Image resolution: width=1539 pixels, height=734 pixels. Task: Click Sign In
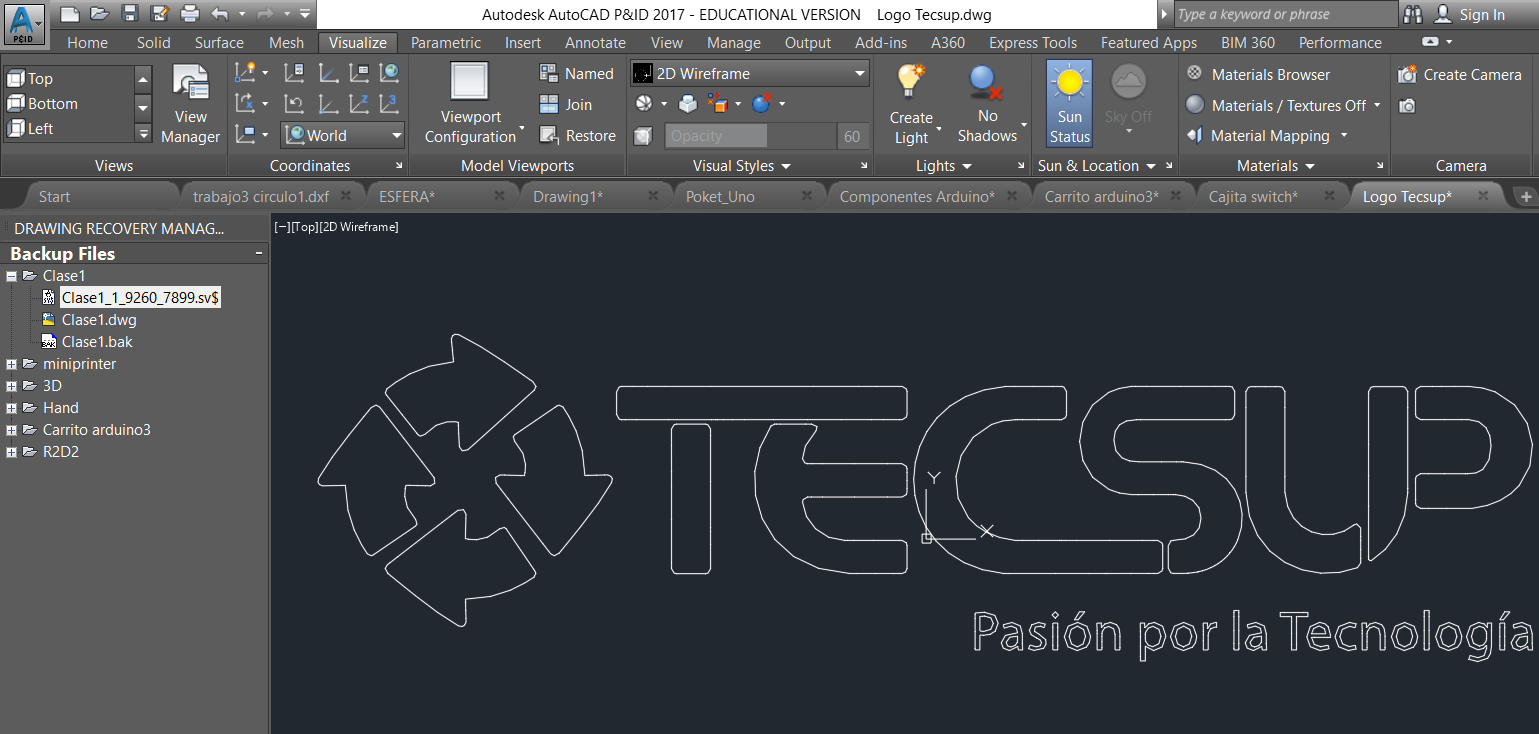[x=1470, y=14]
